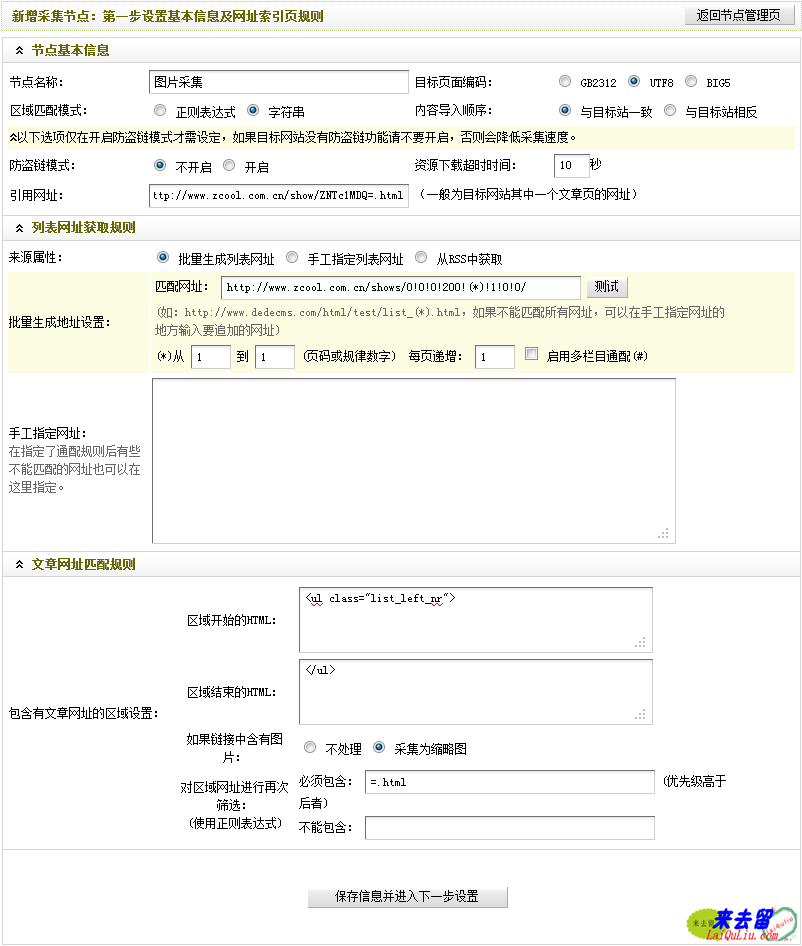The height and width of the screenshot is (946, 802).
Task: Click the 文章网址匹配规则 section heading
Action: [83, 565]
